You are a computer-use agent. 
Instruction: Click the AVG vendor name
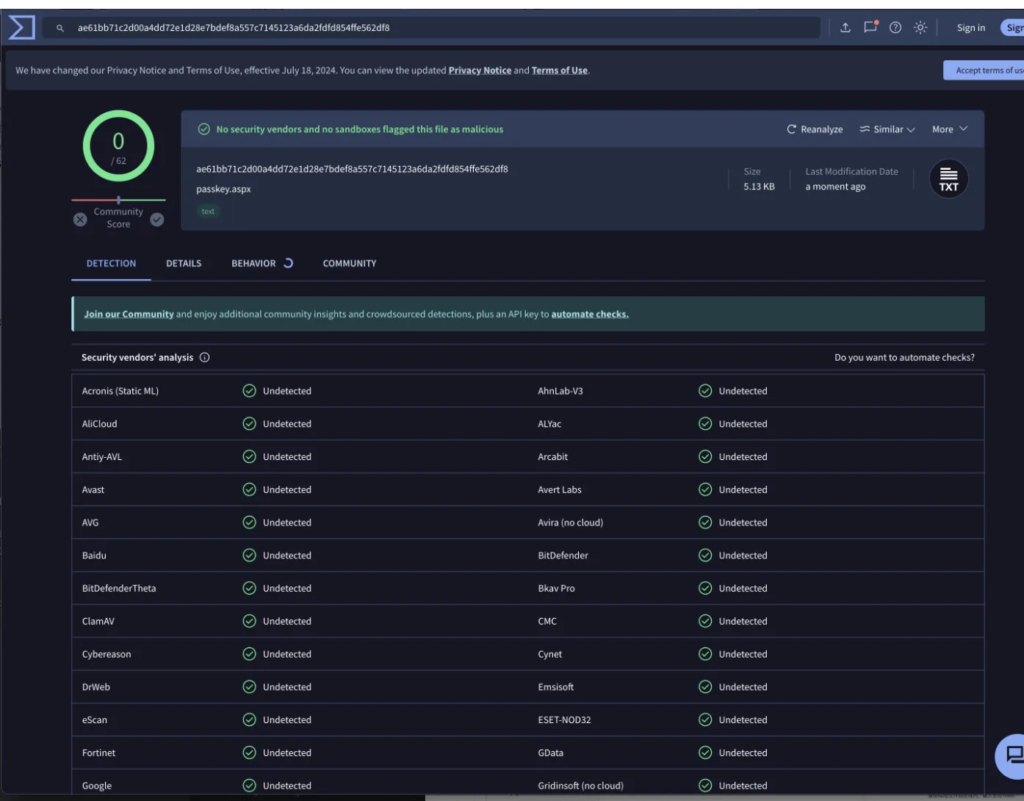90,522
